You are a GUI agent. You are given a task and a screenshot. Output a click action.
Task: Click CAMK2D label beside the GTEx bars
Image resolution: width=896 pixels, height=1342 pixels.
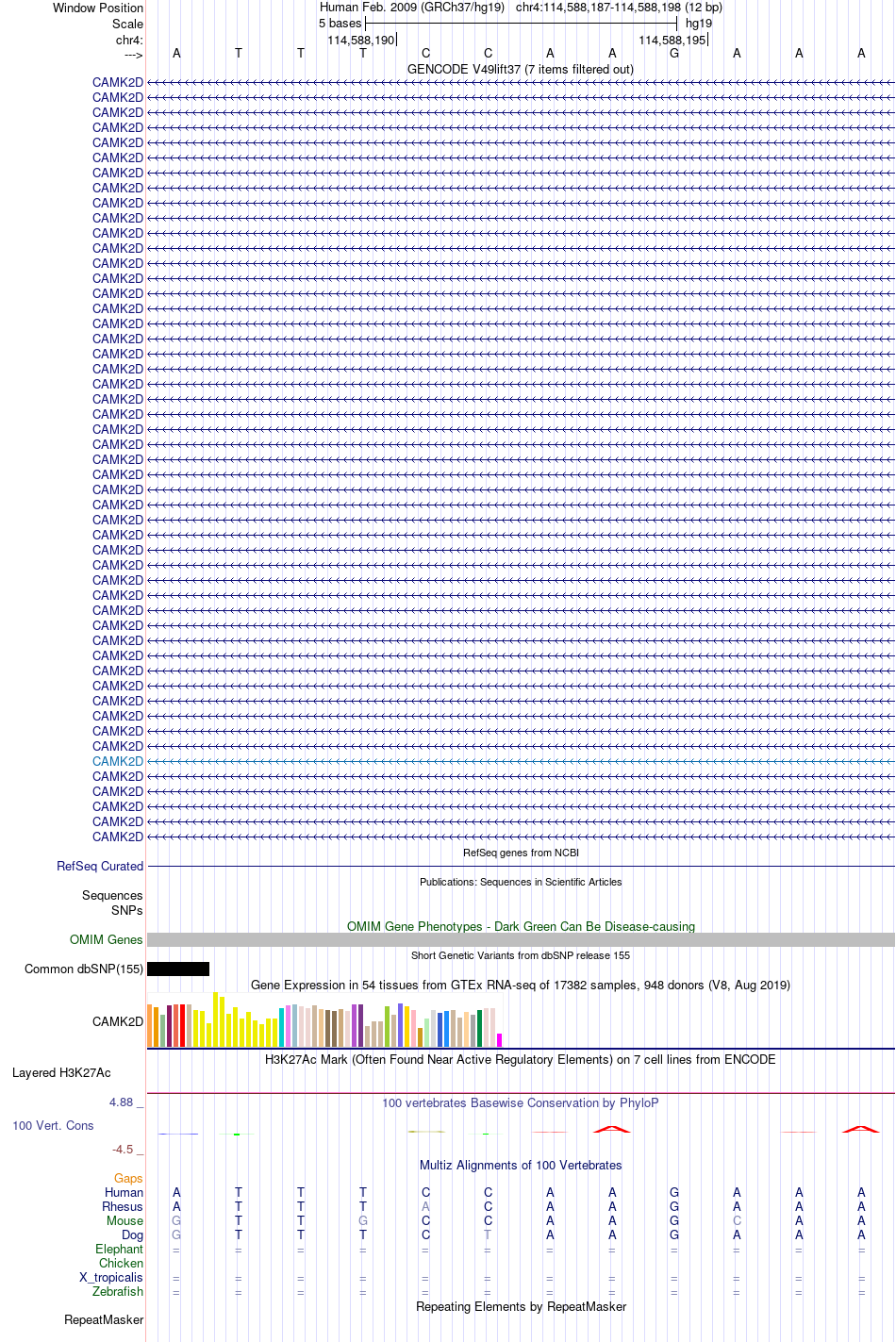point(118,1022)
